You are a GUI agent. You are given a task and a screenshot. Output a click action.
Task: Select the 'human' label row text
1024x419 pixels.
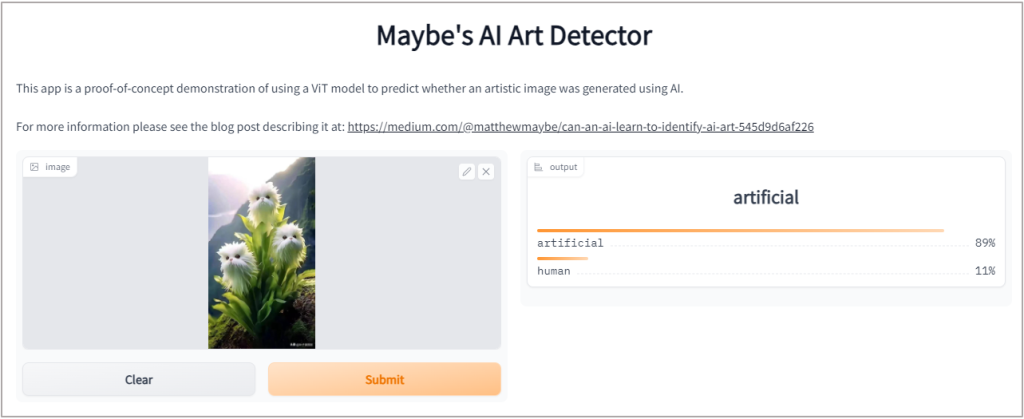tap(554, 271)
